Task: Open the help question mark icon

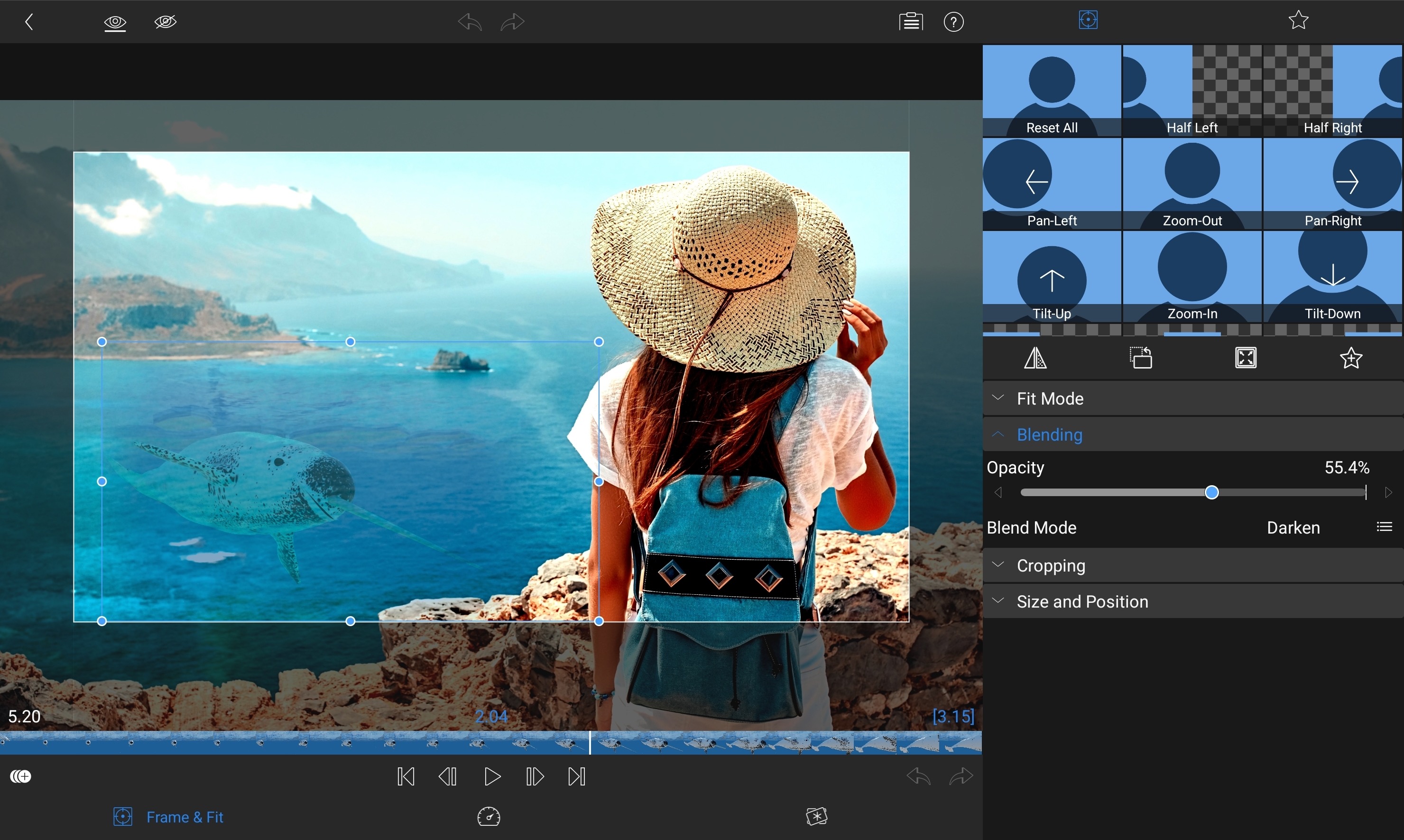Action: pyautogui.click(x=953, y=22)
